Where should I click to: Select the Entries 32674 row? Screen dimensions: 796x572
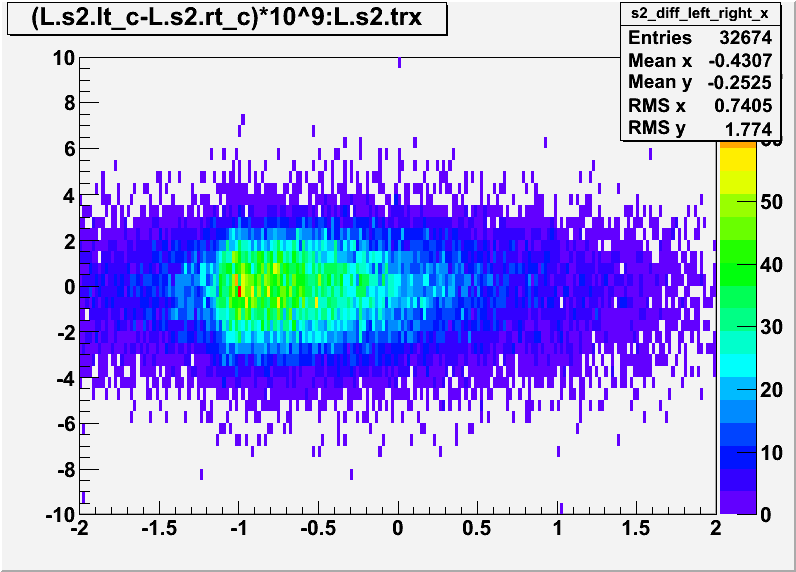tap(700, 38)
